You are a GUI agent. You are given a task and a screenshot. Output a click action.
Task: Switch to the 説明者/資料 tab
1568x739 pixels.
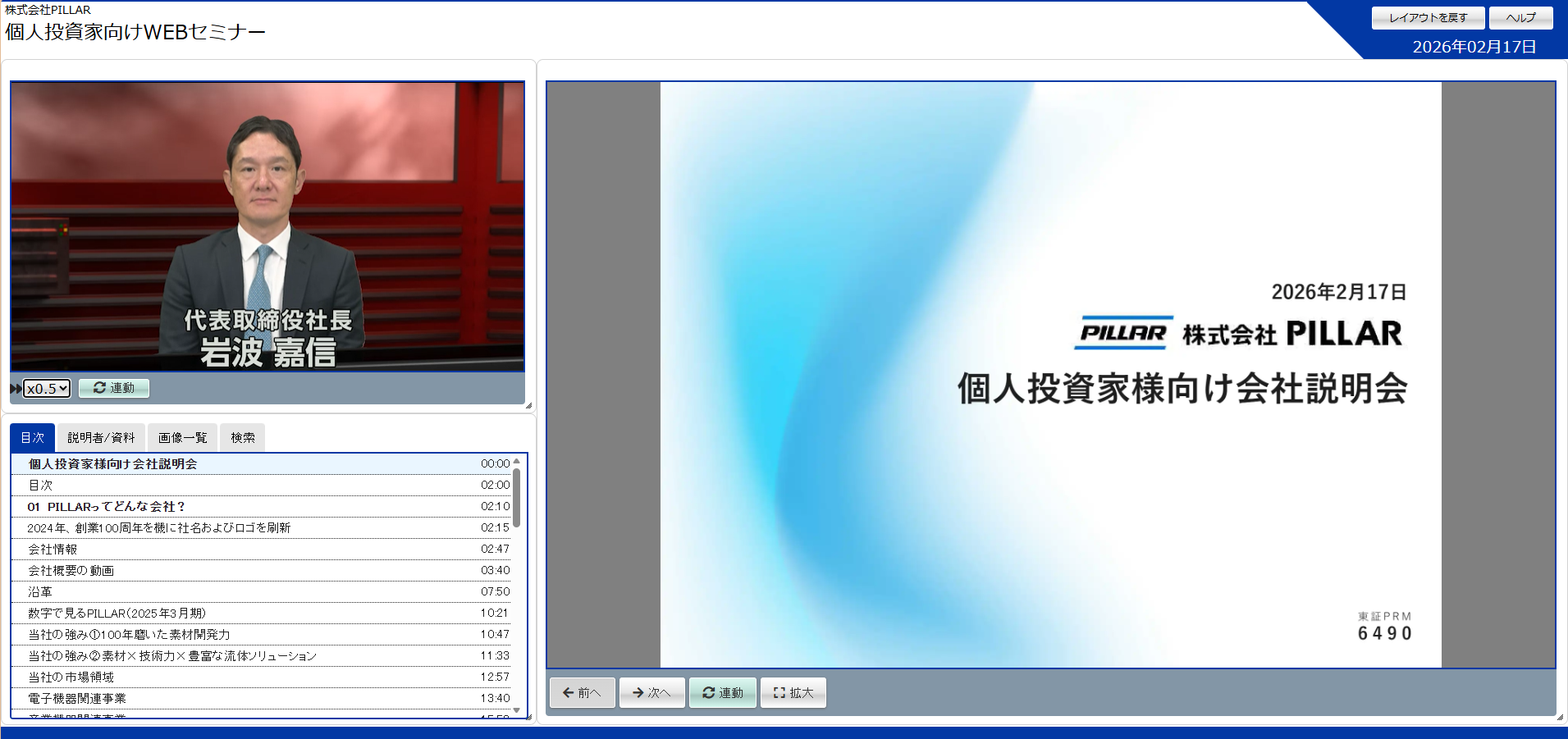tap(101, 438)
